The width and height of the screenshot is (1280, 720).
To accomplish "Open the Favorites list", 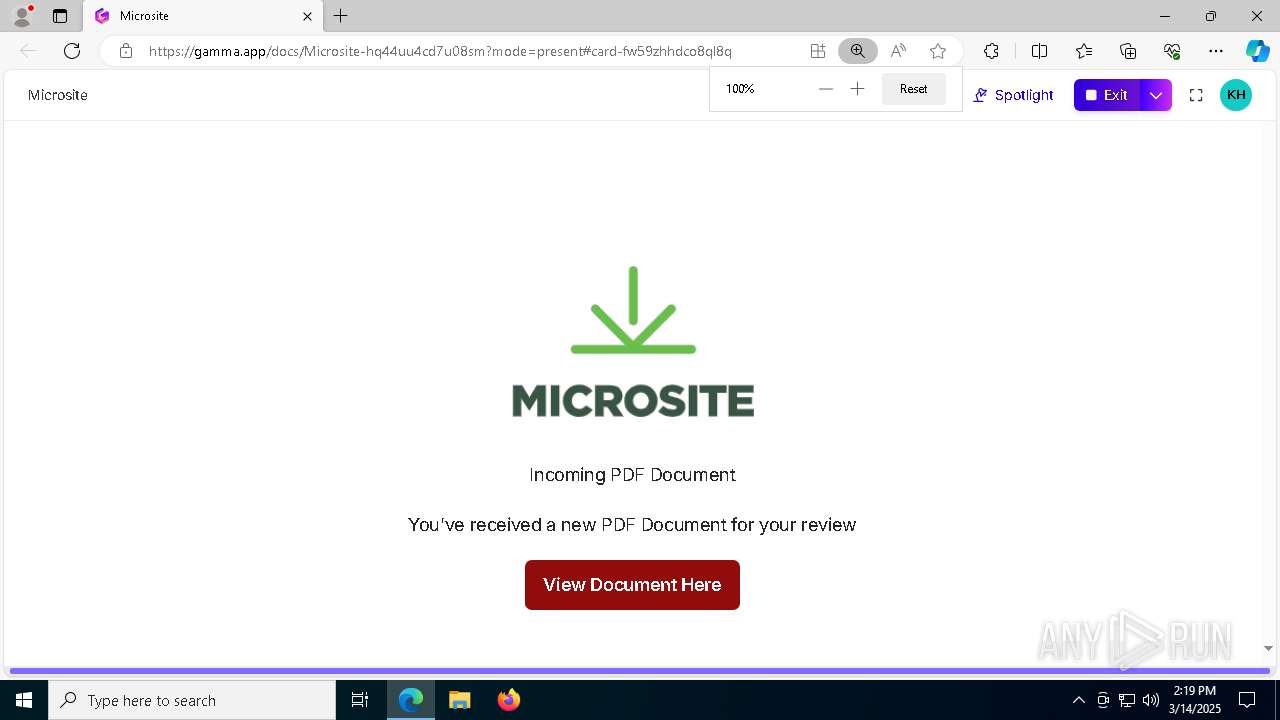I will (1084, 51).
